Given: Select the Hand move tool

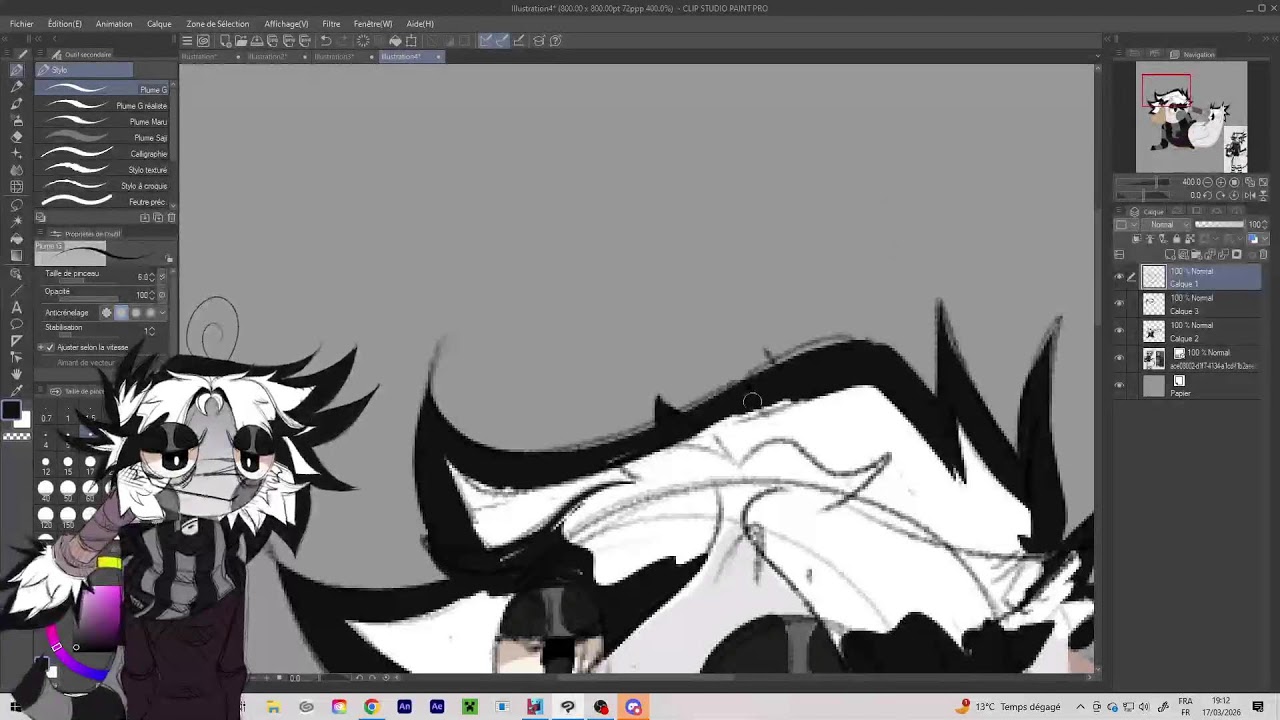Looking at the screenshot, I should (x=17, y=374).
